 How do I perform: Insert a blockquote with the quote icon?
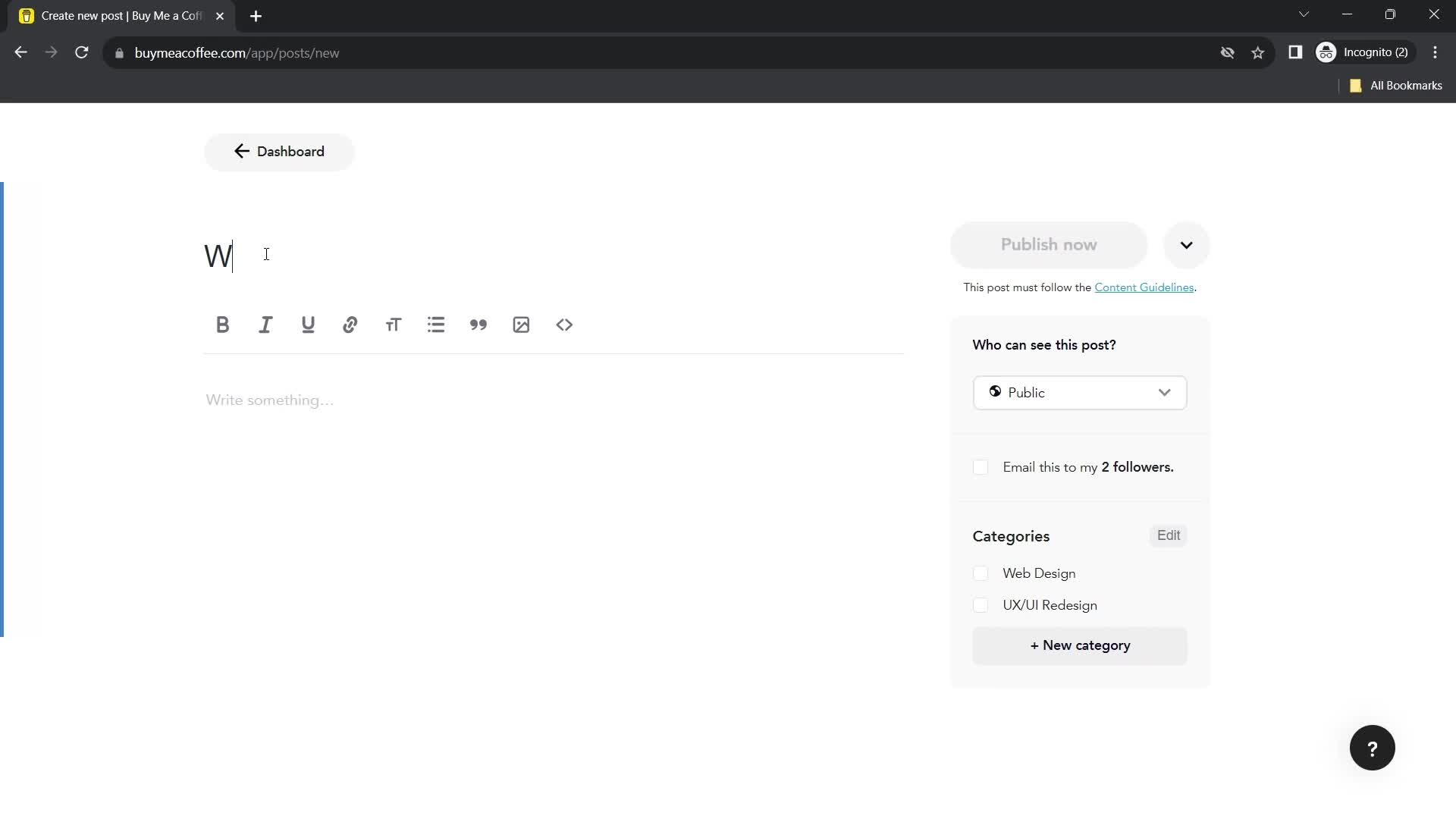478,325
